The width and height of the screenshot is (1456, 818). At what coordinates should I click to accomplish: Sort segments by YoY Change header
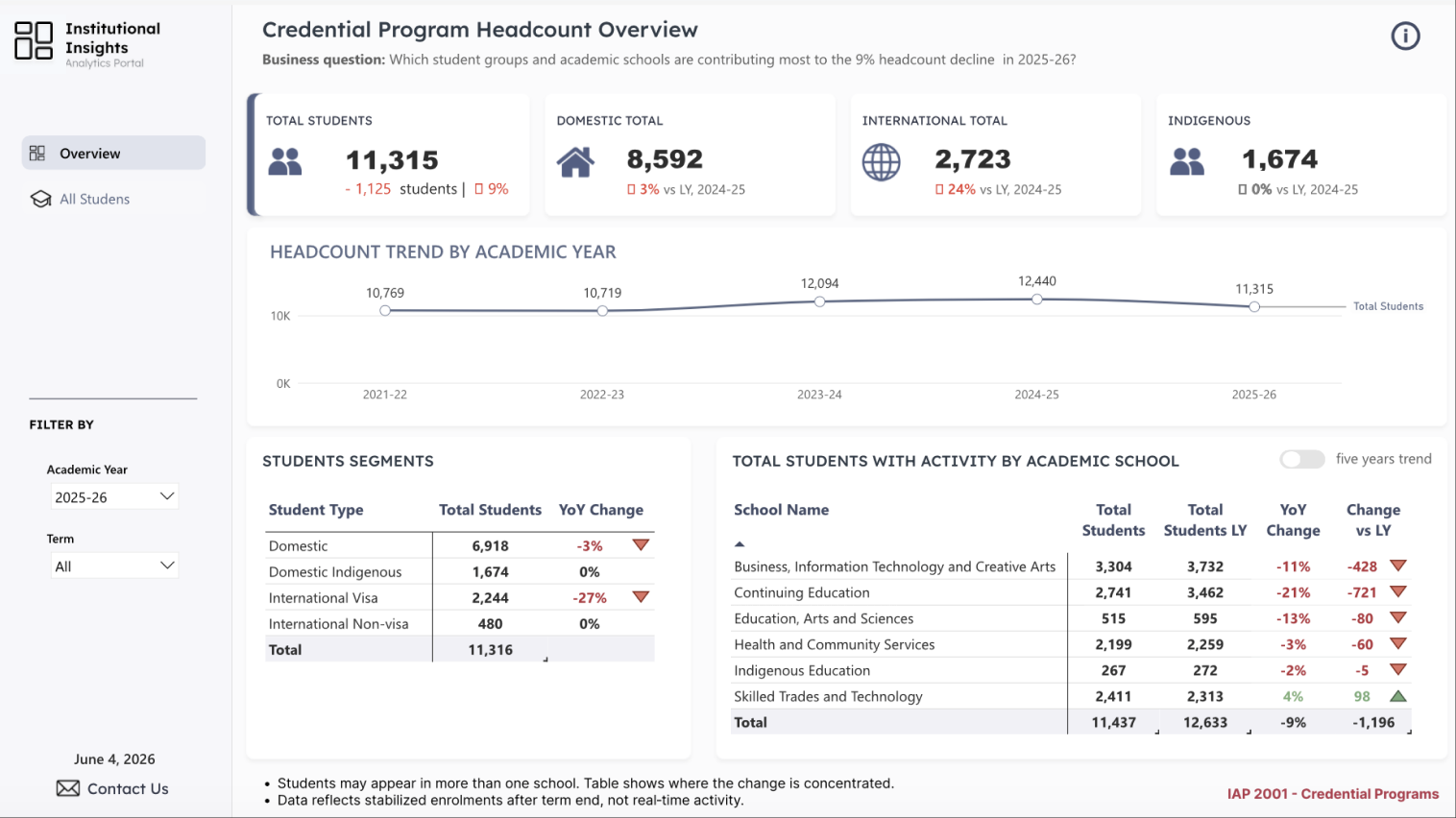[x=601, y=510]
